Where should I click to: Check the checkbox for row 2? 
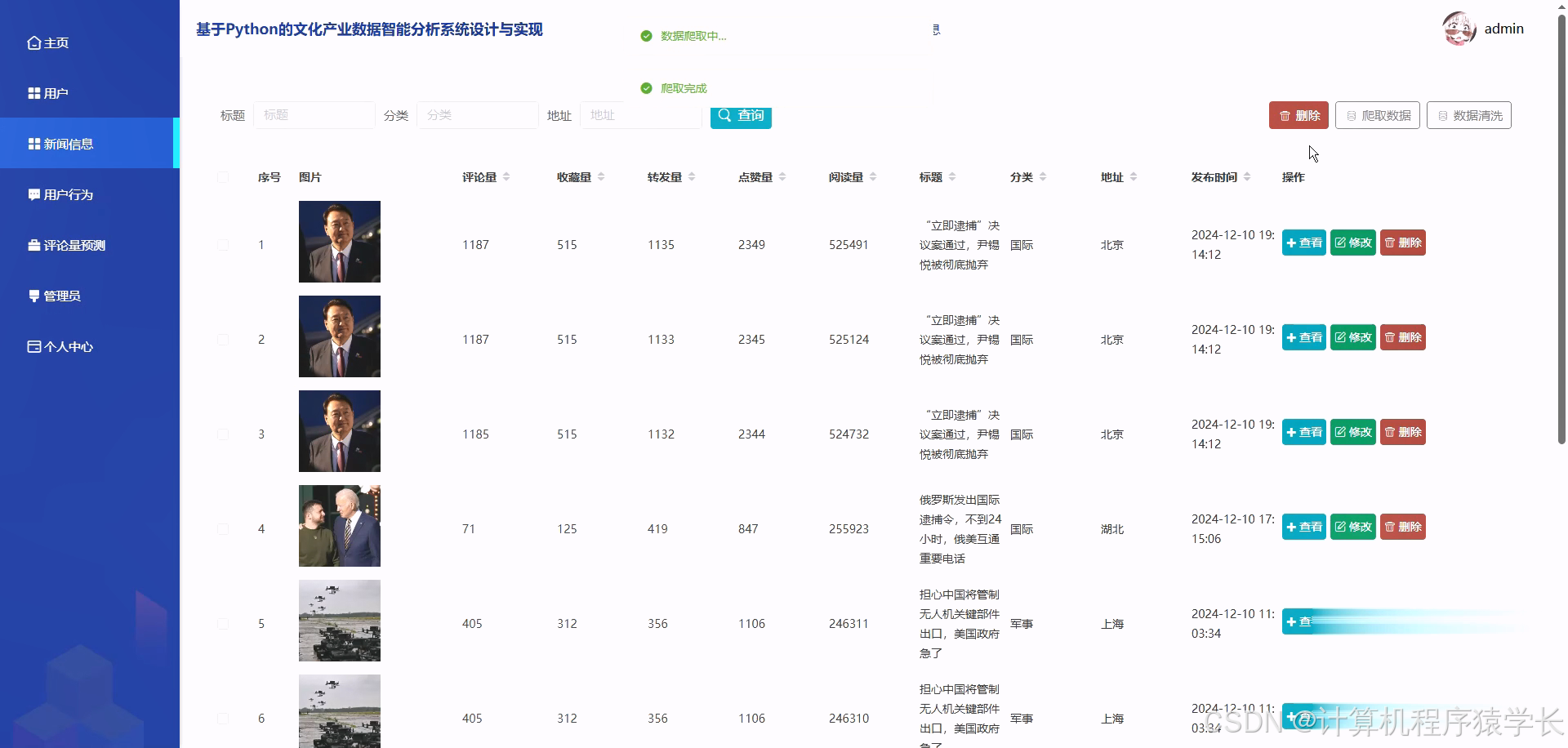coord(223,339)
